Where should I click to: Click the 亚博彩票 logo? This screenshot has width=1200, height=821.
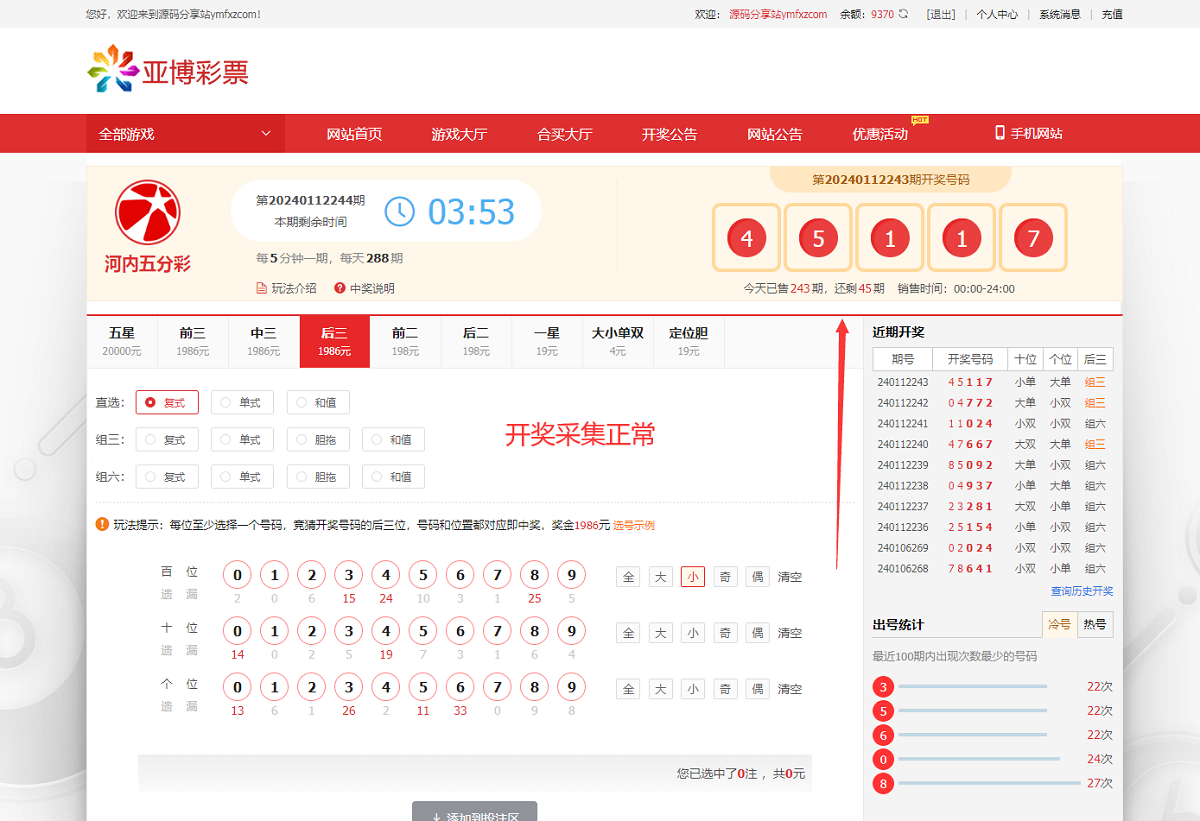pyautogui.click(x=168, y=70)
